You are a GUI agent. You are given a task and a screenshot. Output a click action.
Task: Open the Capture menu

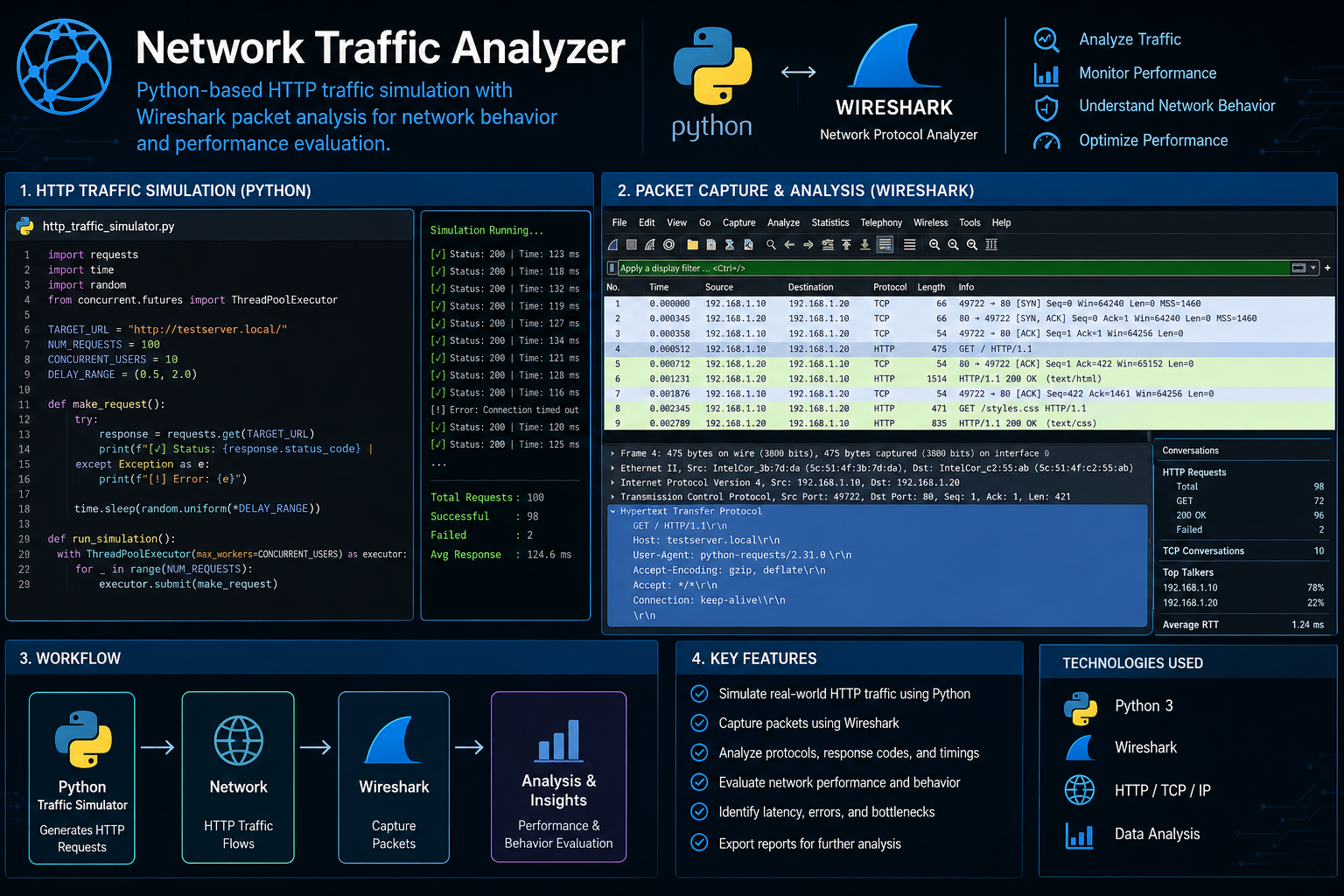tap(738, 222)
